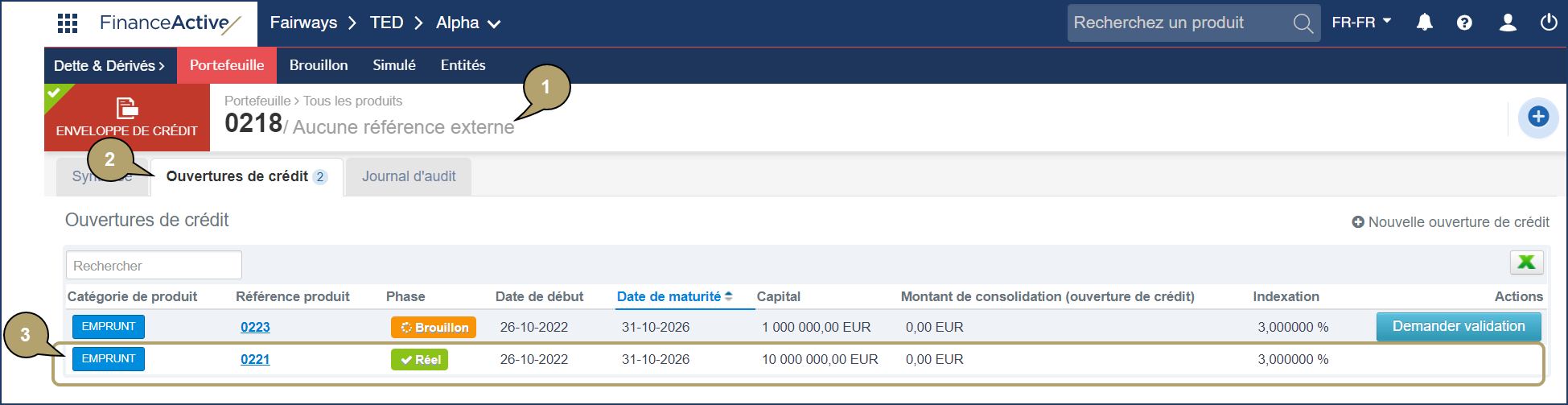Viewport: 1568px width, 405px height.
Task: Click the Enveloppe de crédit tile
Action: click(x=127, y=118)
